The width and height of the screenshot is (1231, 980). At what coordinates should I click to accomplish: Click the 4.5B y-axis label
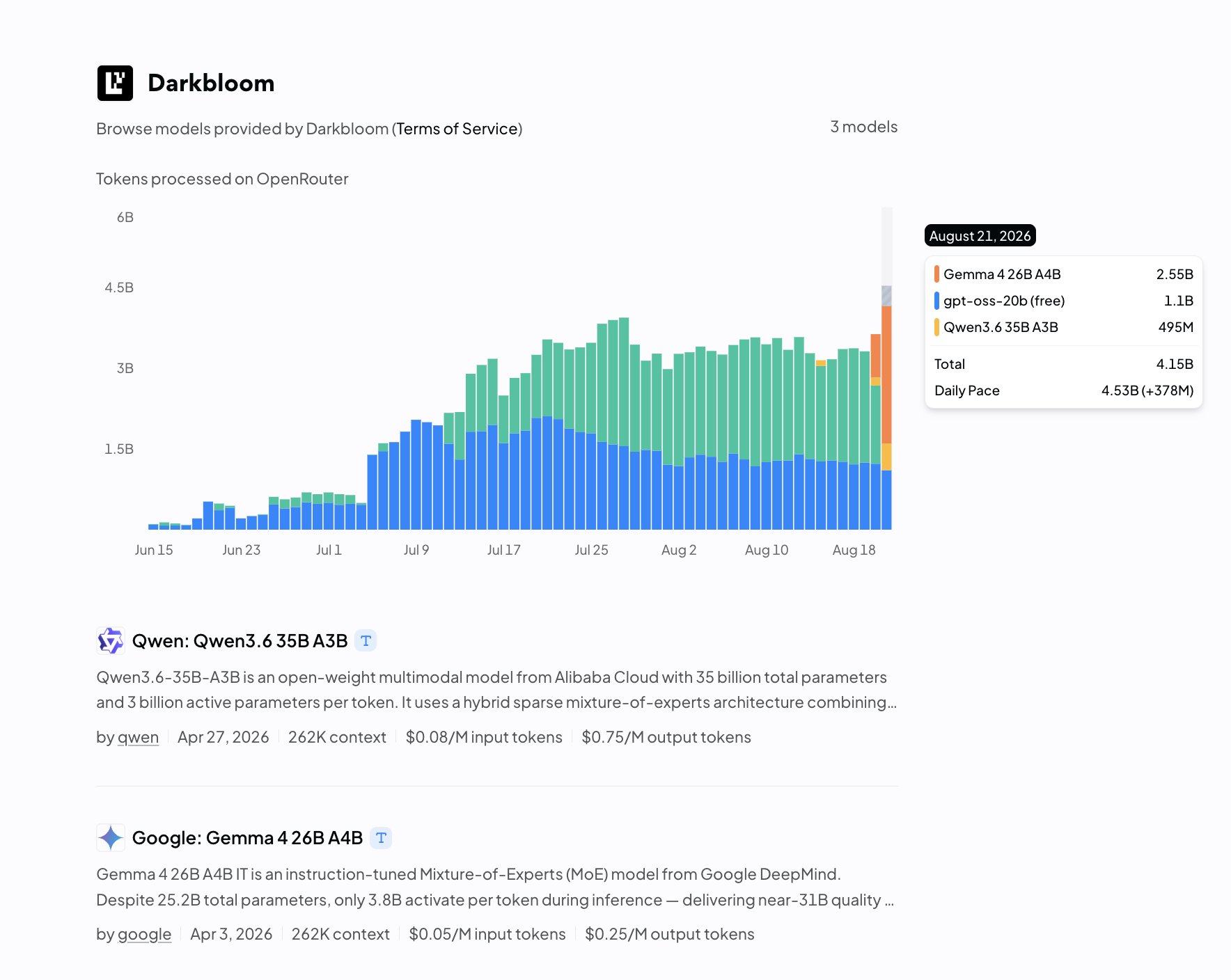pyautogui.click(x=119, y=287)
